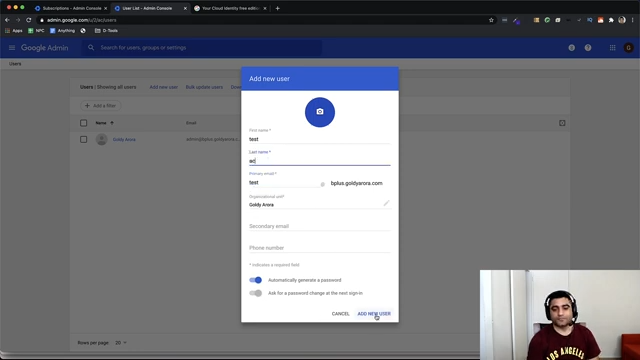The height and width of the screenshot is (360, 640).
Task: Open the D-Tools bookmark folder
Action: click(106, 31)
